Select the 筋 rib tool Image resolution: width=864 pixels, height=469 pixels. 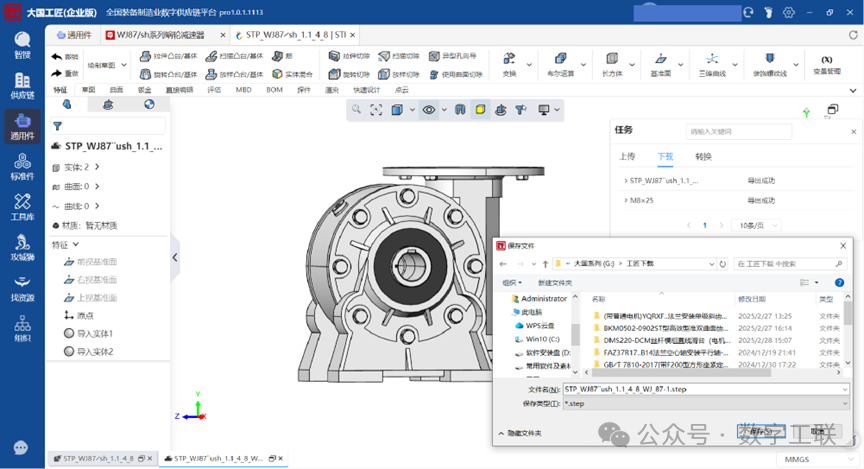pos(283,56)
